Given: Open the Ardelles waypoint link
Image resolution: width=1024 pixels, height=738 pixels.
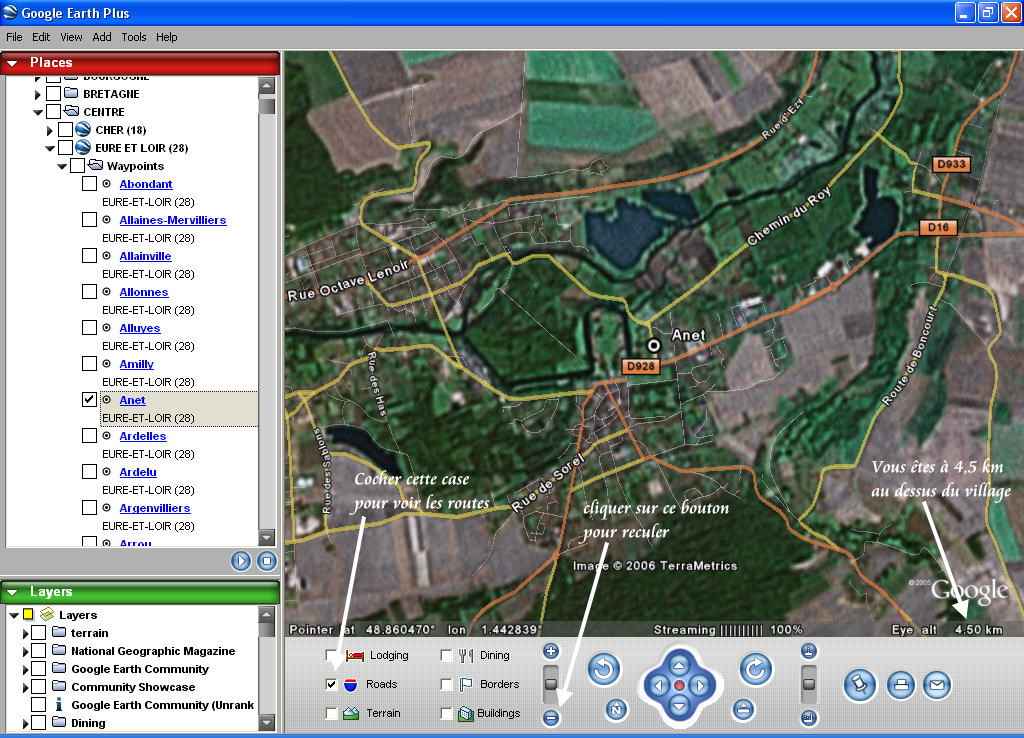Looking at the screenshot, I should 142,436.
